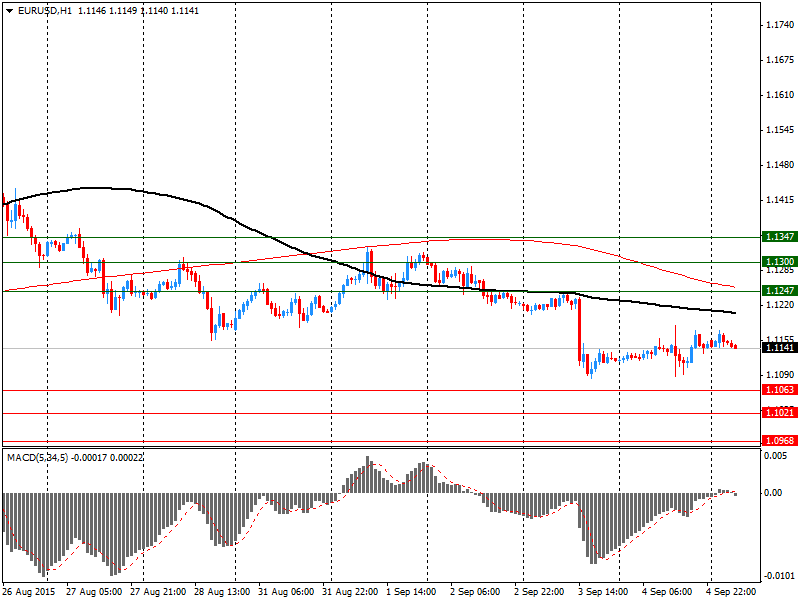
Task: Click the 2 Sep 22:00 time label
Action: (x=539, y=592)
